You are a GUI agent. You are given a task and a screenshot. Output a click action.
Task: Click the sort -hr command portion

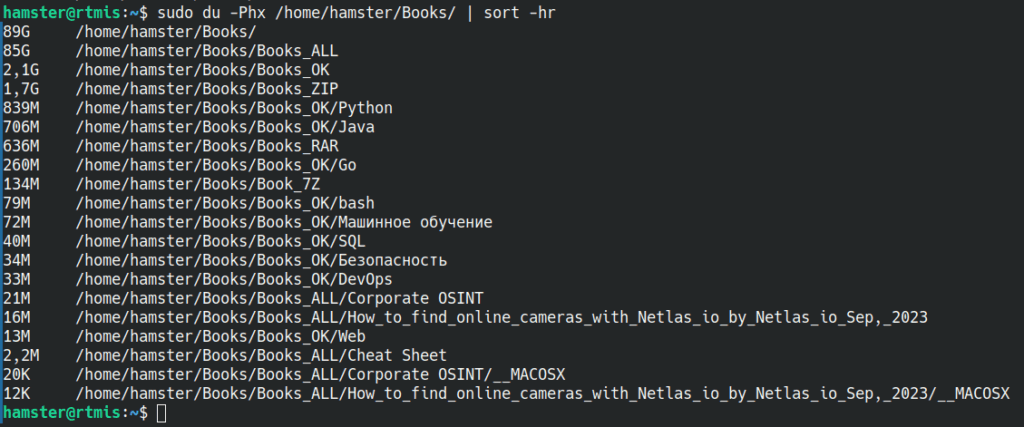point(520,12)
